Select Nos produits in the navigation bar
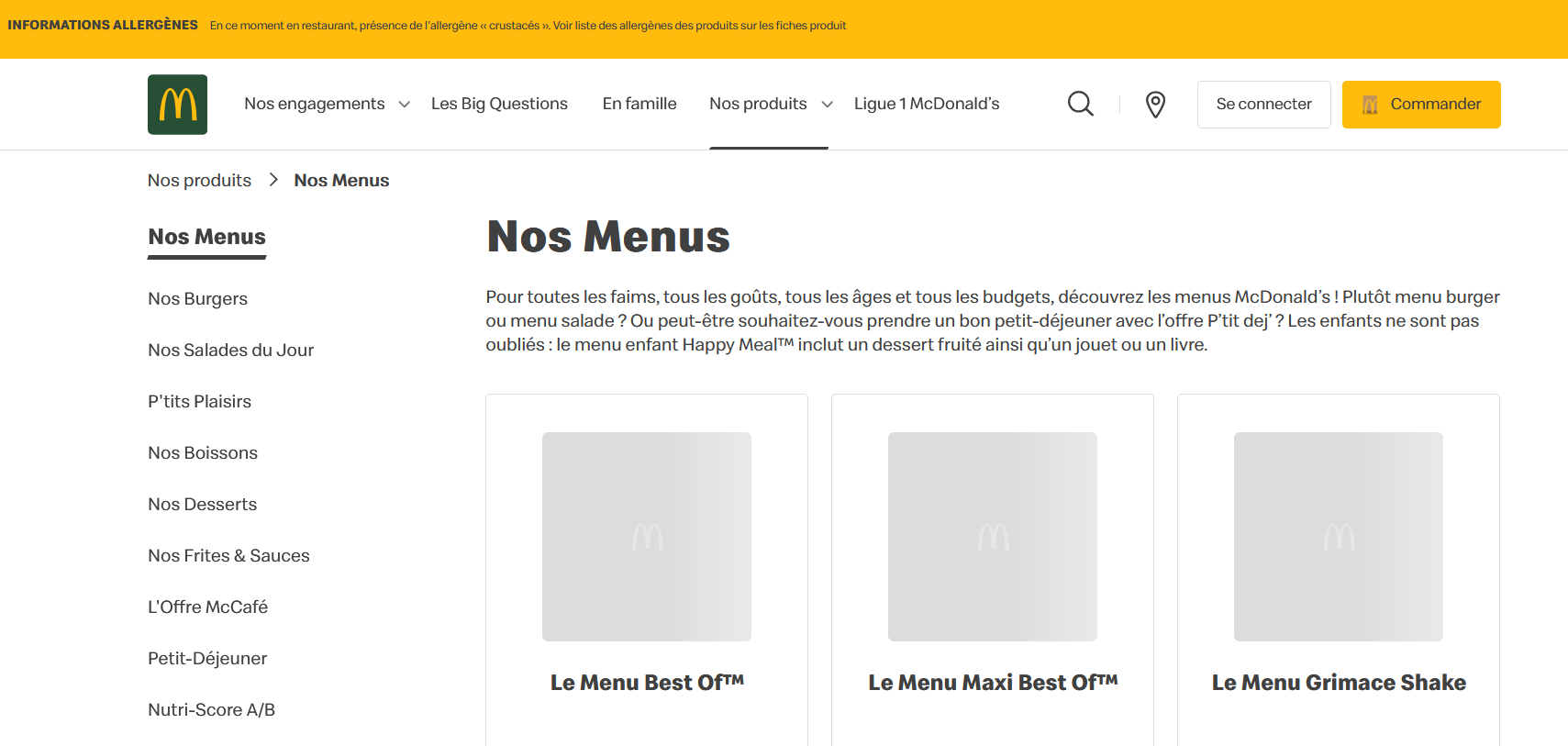Image resolution: width=1568 pixels, height=746 pixels. click(x=758, y=104)
